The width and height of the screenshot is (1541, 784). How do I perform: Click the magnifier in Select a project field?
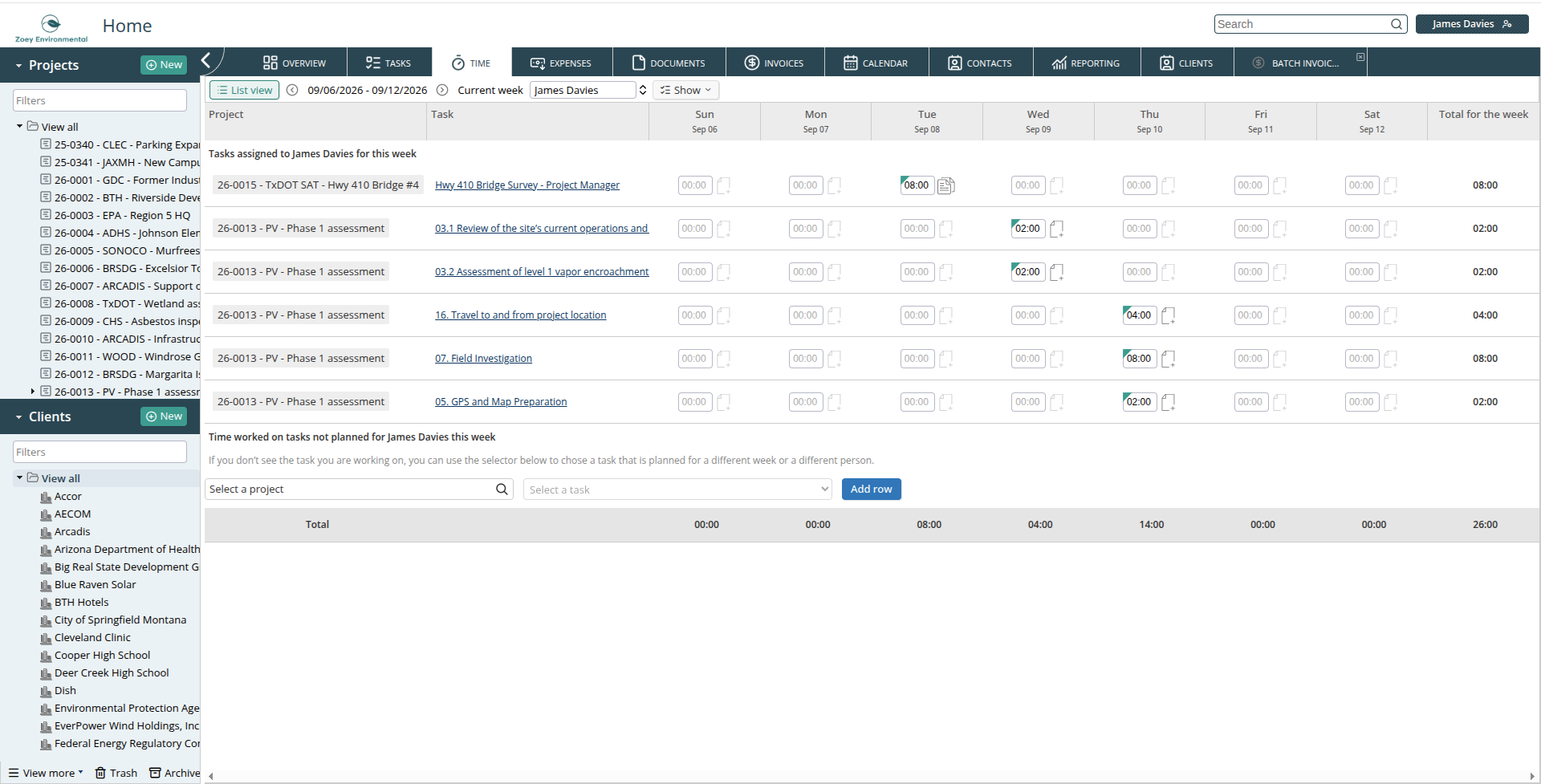[502, 489]
